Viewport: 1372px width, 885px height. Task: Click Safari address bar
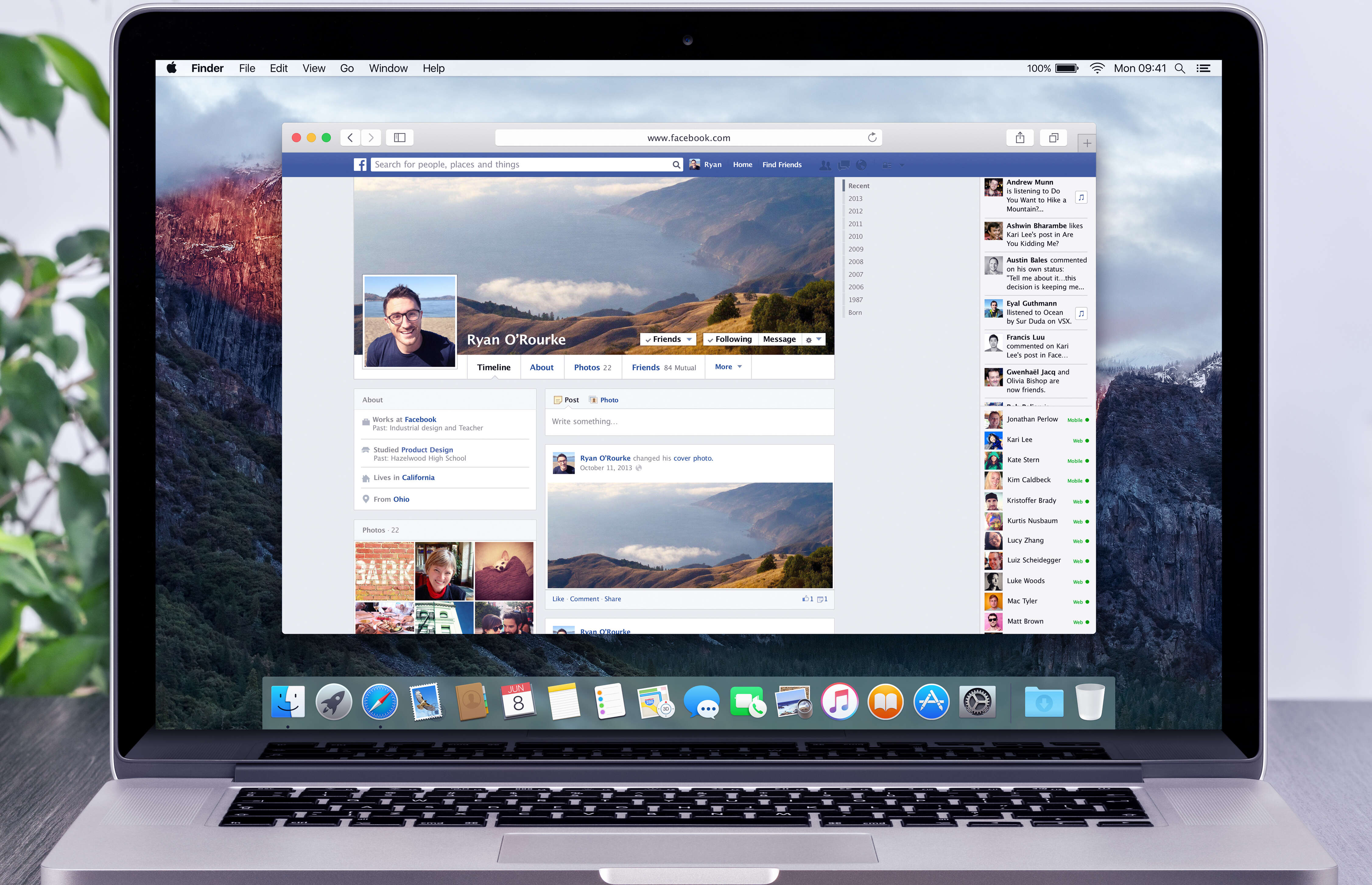click(x=688, y=138)
